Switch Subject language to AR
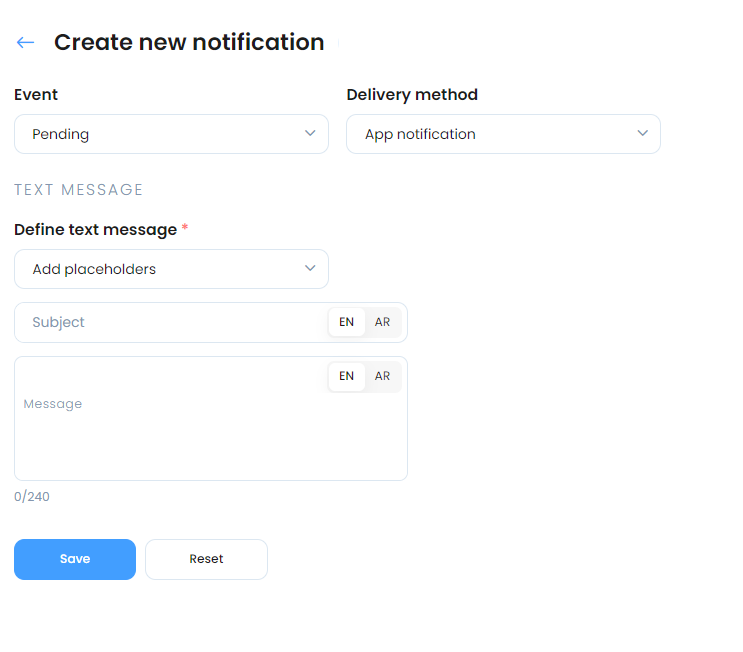 (382, 322)
